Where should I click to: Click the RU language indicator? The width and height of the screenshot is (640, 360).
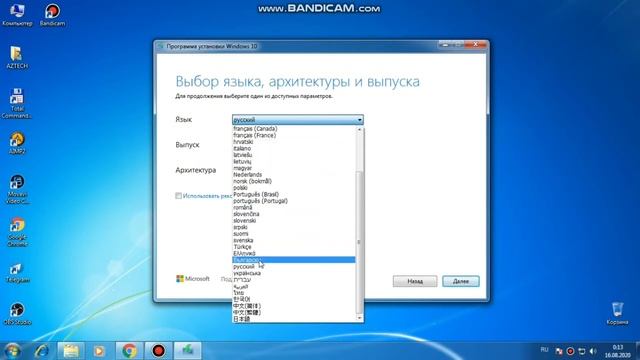pyautogui.click(x=544, y=350)
